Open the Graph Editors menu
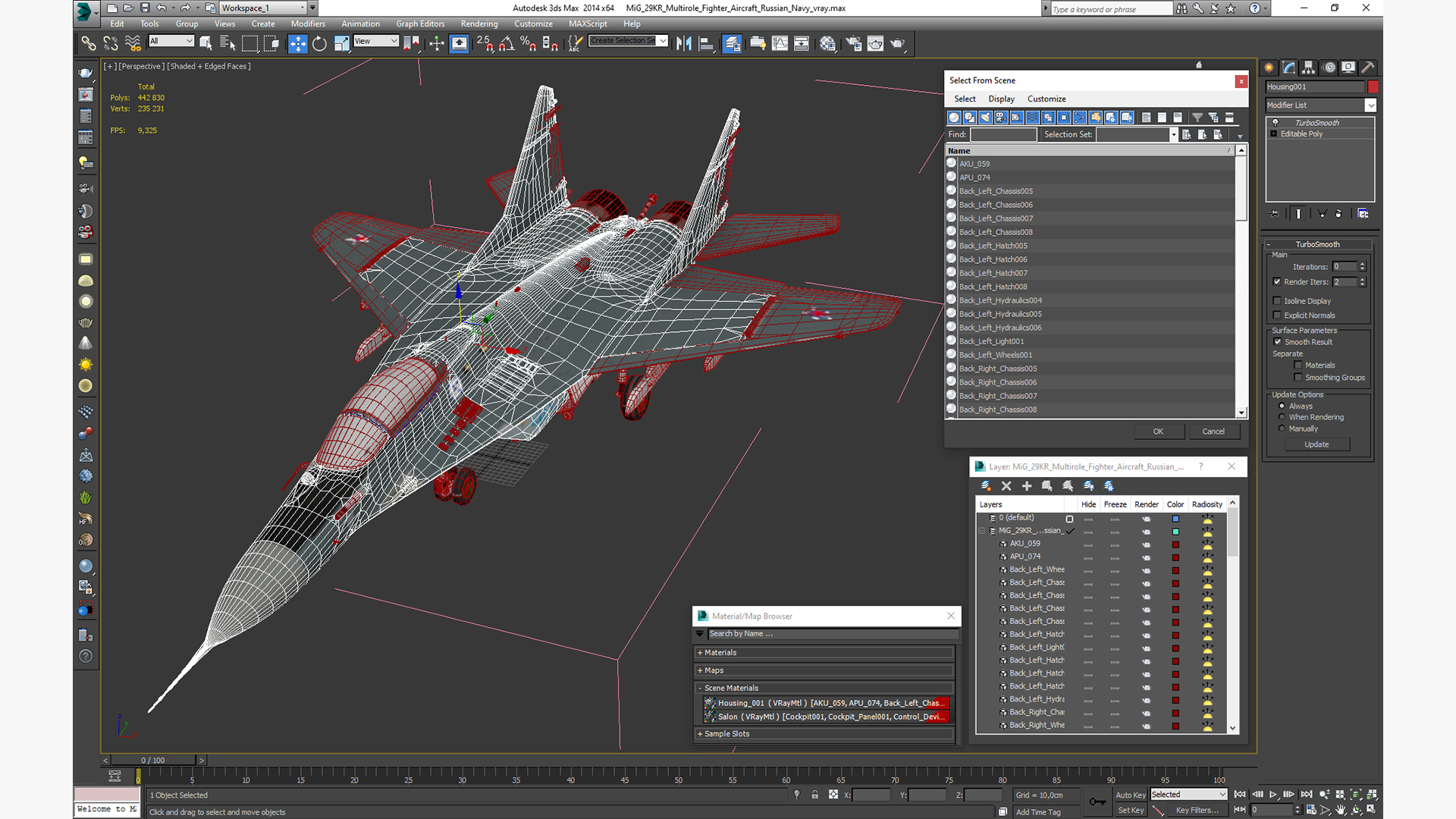This screenshot has height=819, width=1456. (x=420, y=24)
